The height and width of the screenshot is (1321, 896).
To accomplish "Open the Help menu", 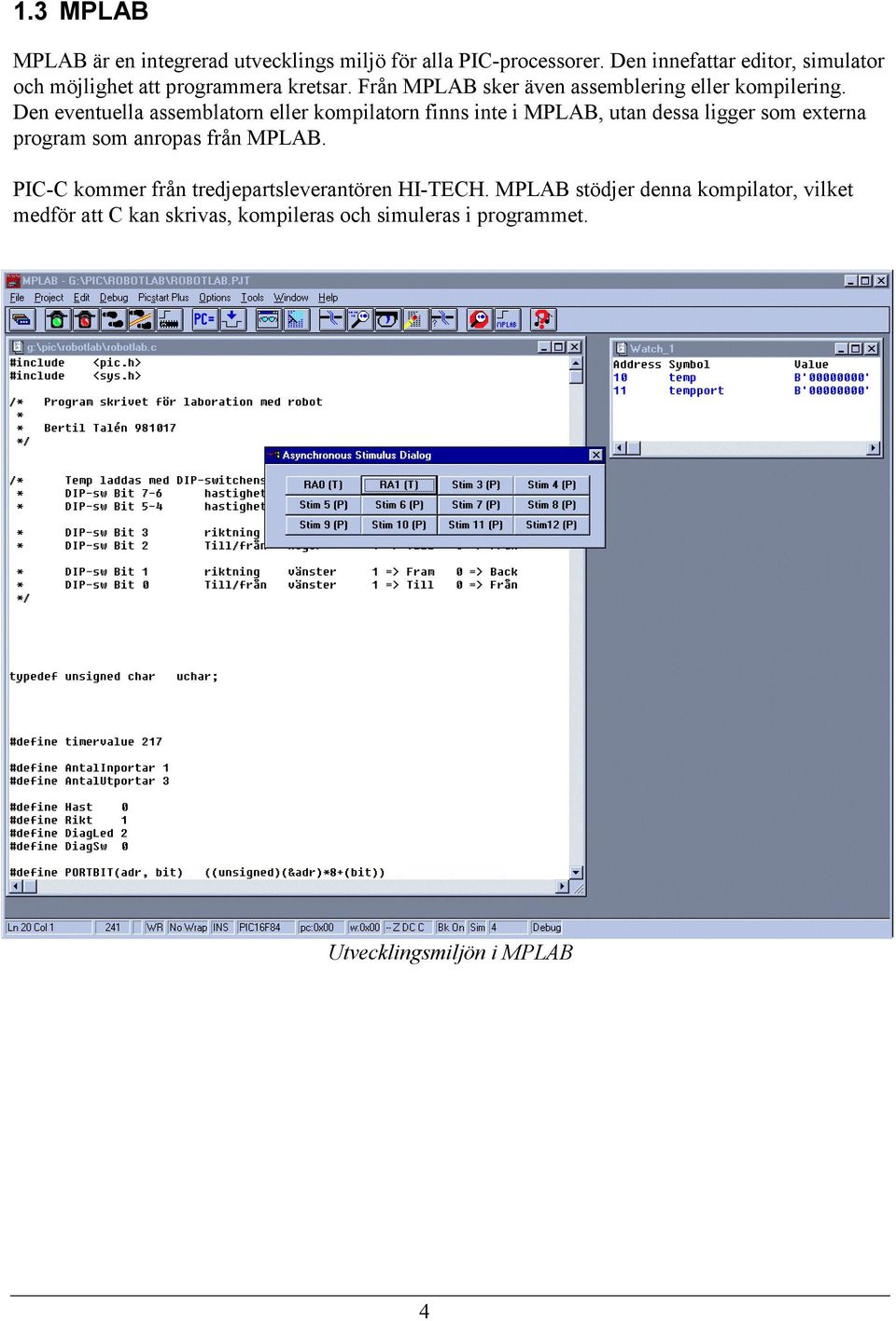I will [x=328, y=298].
